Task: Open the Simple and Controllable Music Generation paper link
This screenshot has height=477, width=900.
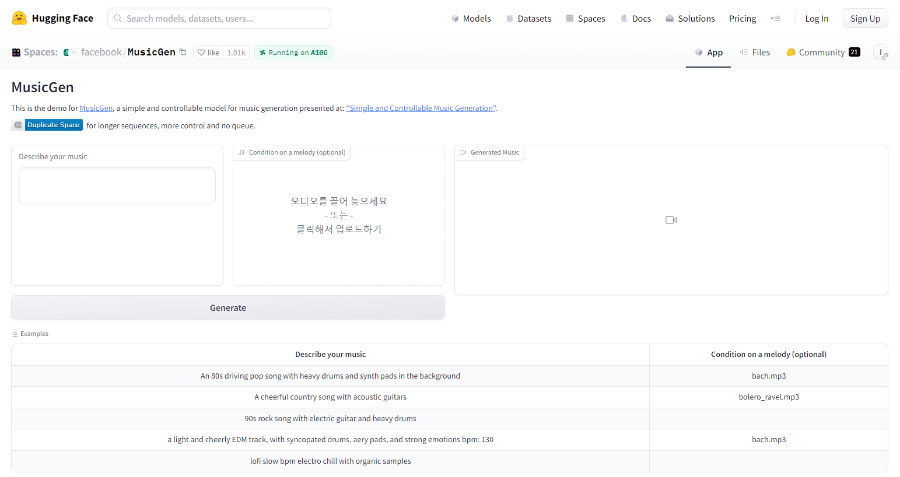Action: (421, 108)
